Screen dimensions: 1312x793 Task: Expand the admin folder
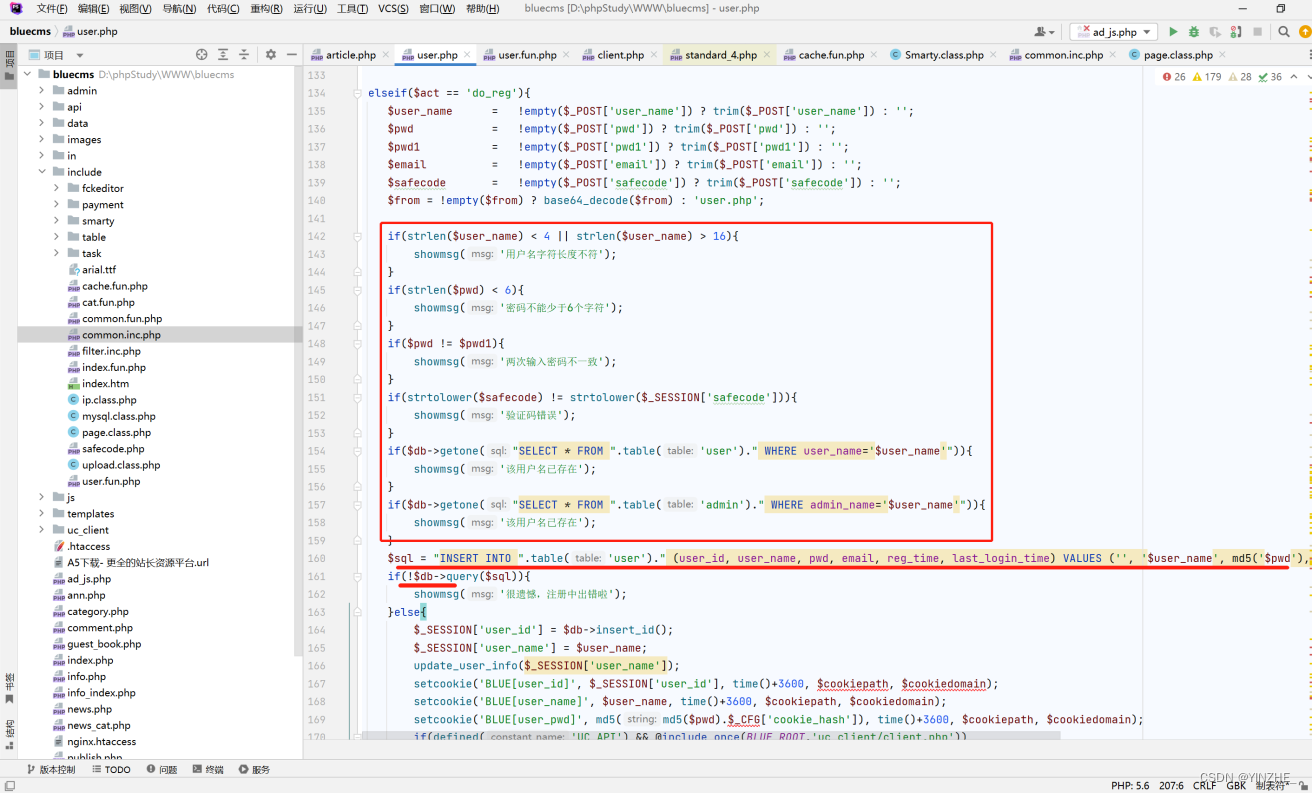[42, 90]
